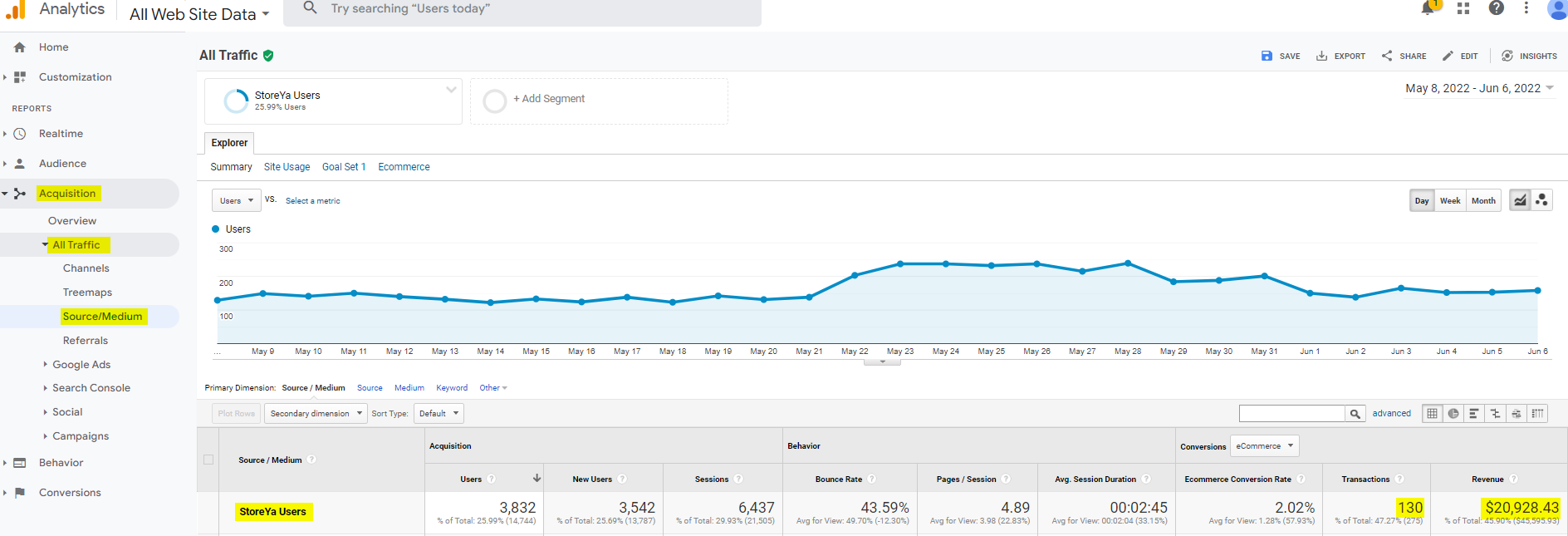Open the Google apps grid icon
Viewport: 1568px width, 536px height.
coord(1463,8)
